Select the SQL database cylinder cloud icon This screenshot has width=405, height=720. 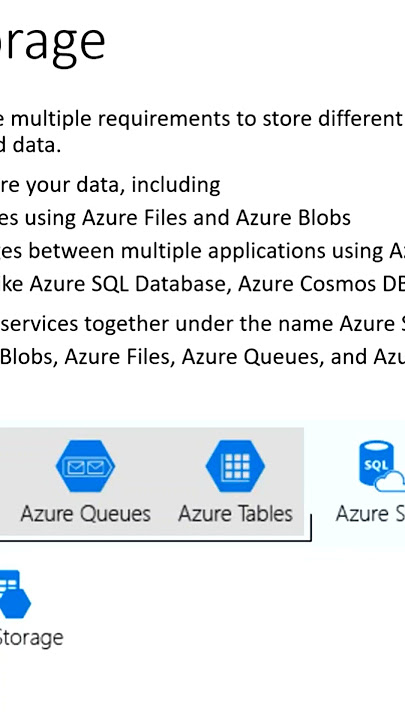click(x=382, y=466)
